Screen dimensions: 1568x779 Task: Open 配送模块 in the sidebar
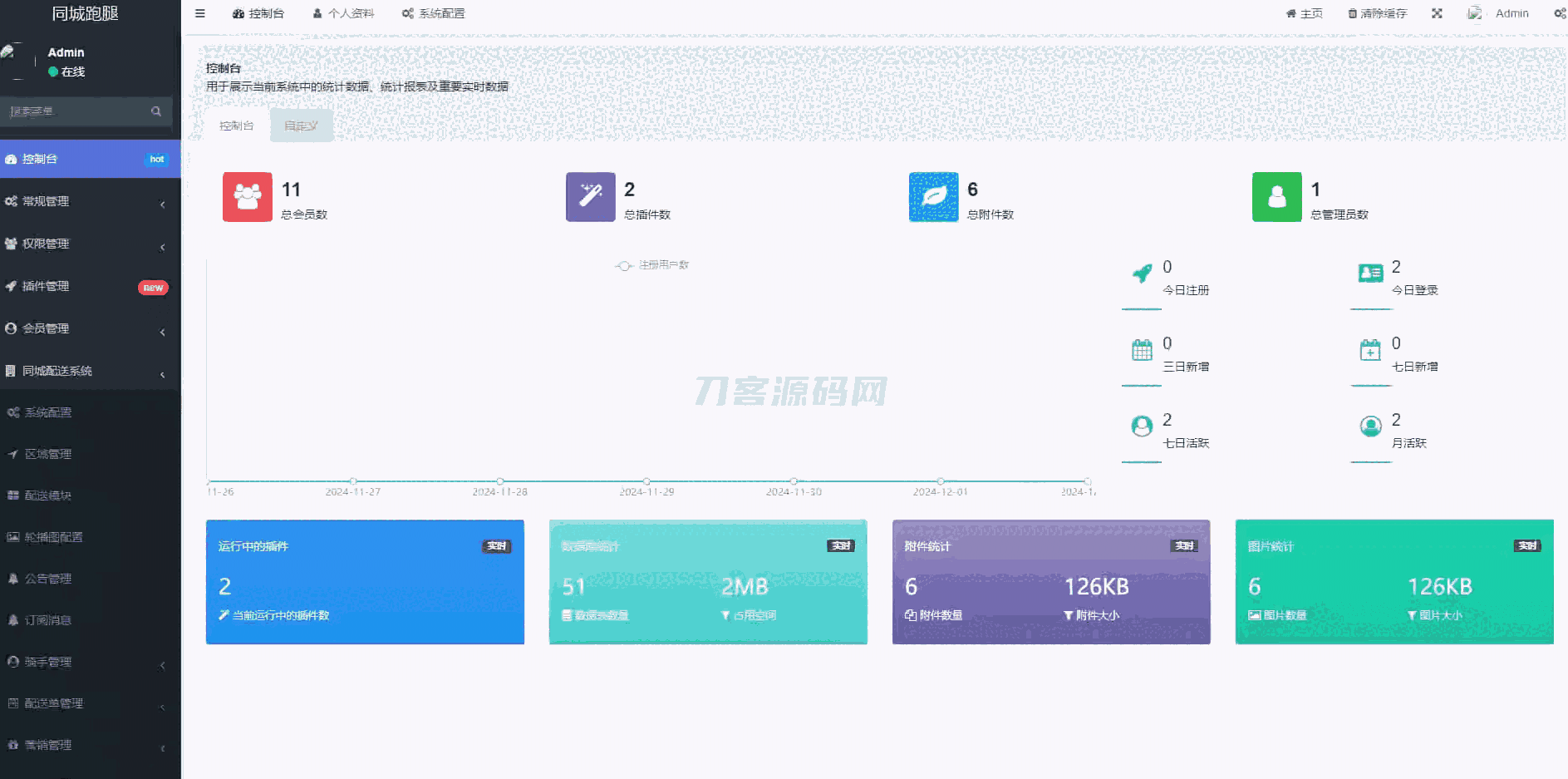(x=90, y=496)
